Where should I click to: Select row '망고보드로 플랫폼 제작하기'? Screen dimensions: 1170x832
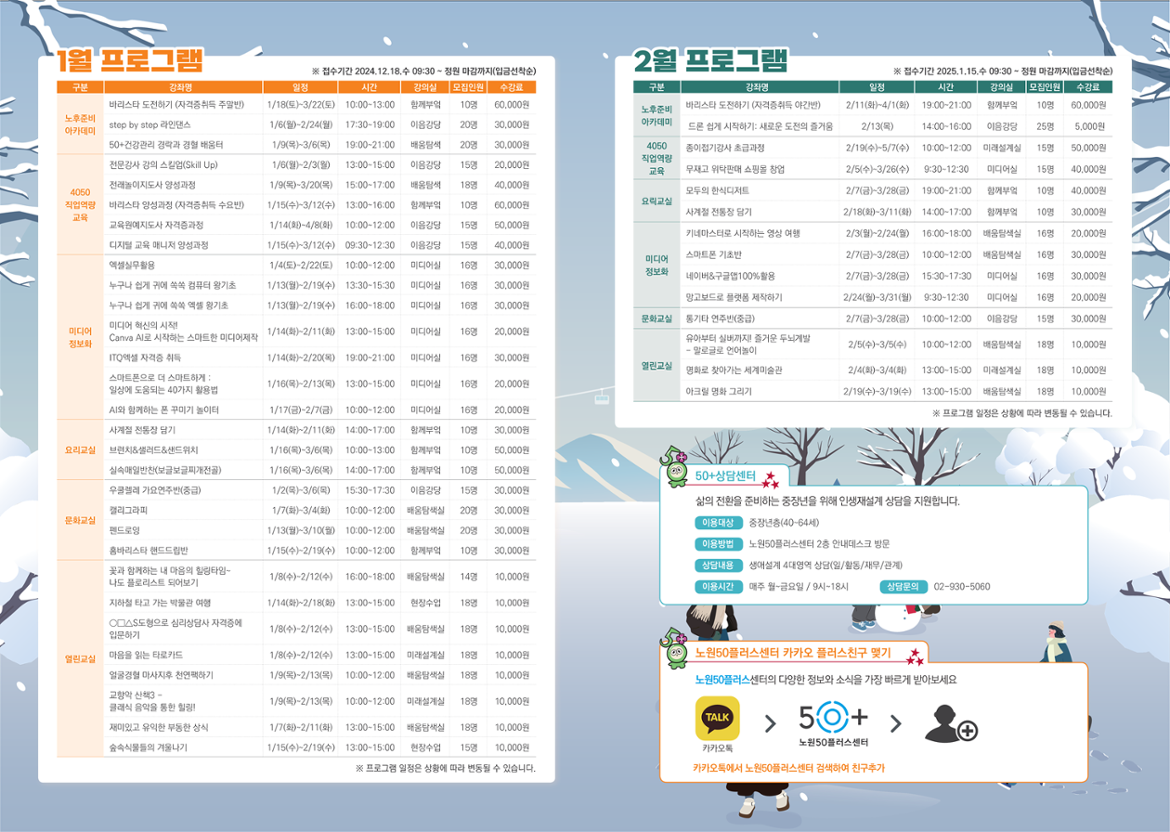click(896, 298)
